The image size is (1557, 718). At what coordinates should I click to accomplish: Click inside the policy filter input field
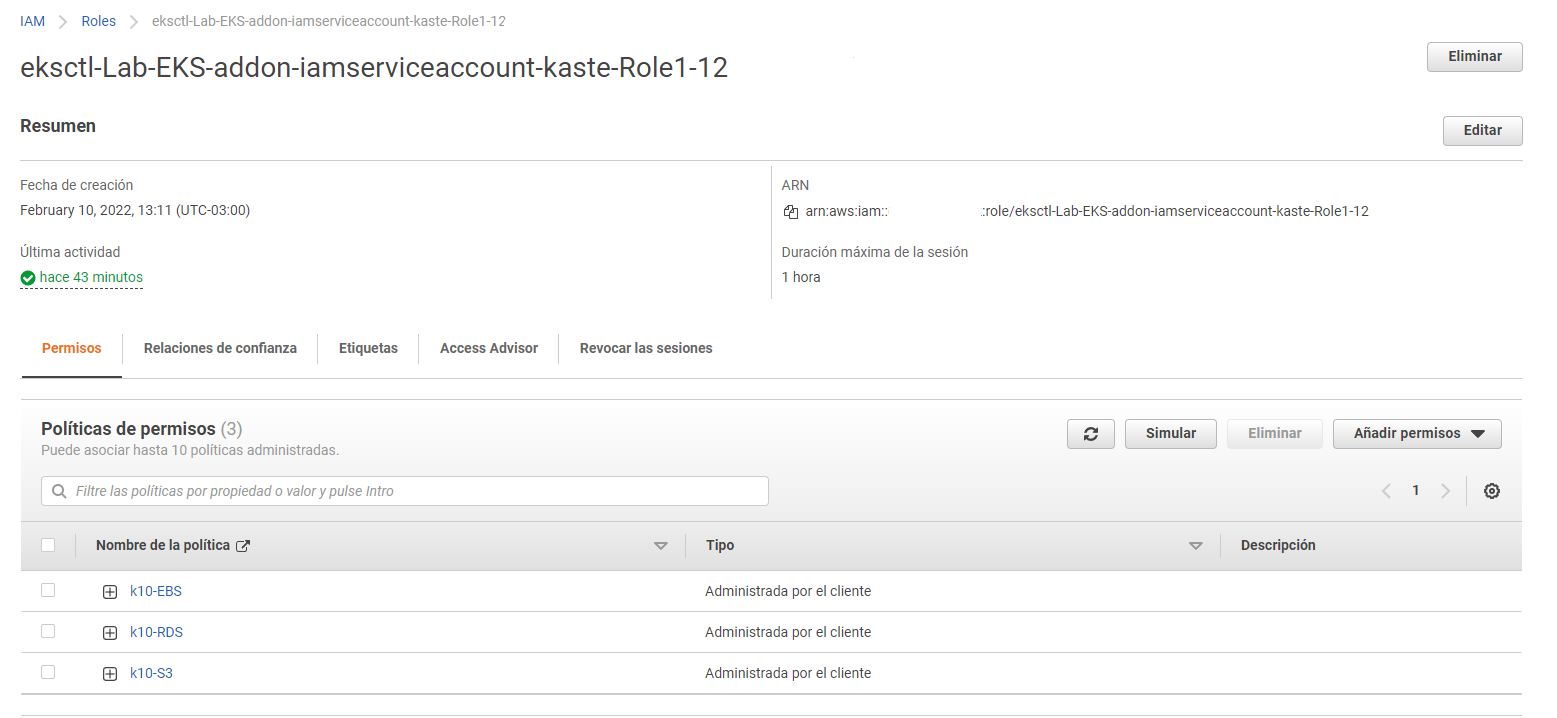[x=400, y=491]
